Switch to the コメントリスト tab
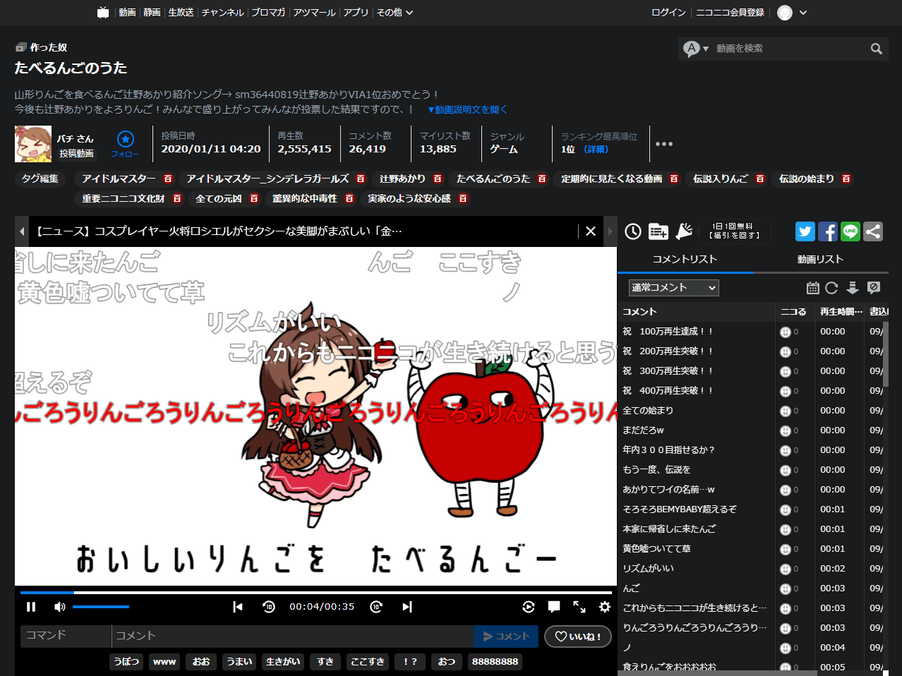Viewport: 902px width, 676px height. click(x=685, y=259)
